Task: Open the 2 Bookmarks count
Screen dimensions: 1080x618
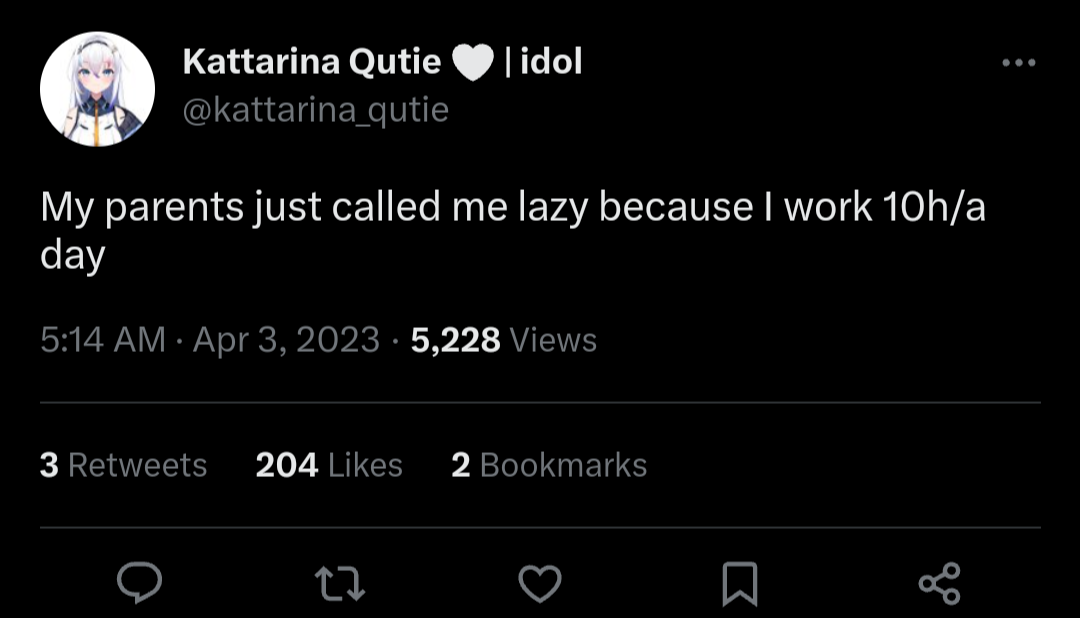Action: (549, 465)
